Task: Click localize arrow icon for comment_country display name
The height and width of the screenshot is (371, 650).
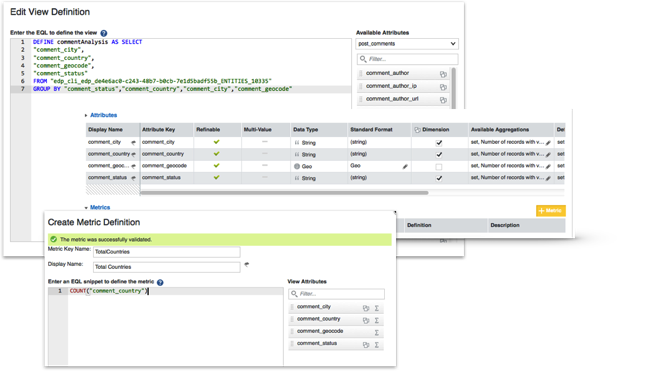Action: point(133,154)
